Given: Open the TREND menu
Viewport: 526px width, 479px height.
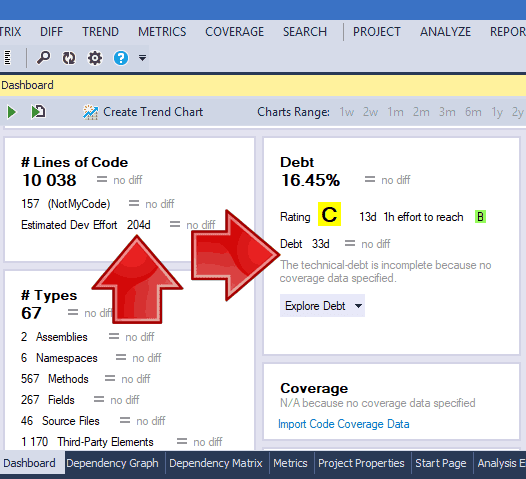Looking at the screenshot, I should click(x=100, y=32).
